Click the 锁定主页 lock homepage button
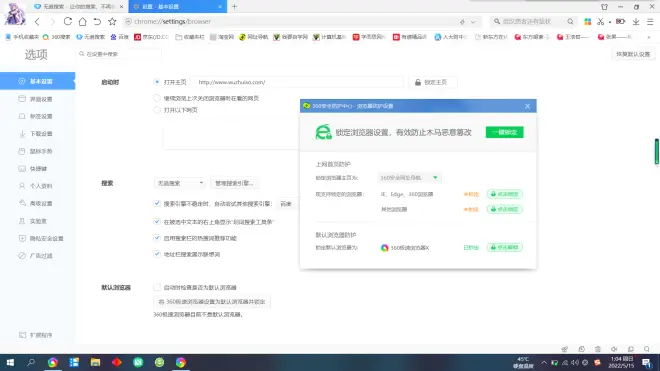The width and height of the screenshot is (660, 371). [433, 82]
